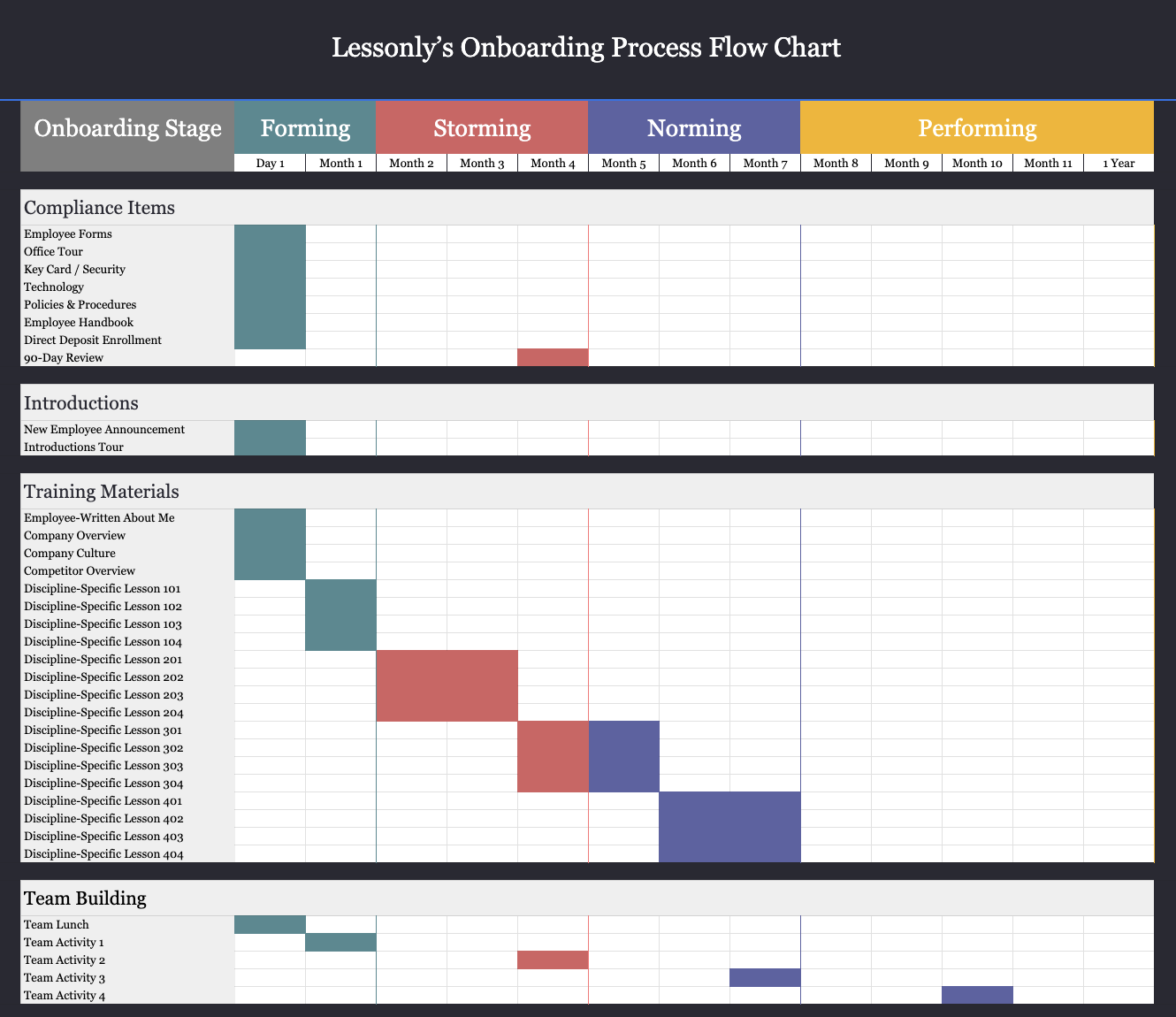1176x1017 pixels.
Task: Select the Norming stage header
Action: coord(694,128)
